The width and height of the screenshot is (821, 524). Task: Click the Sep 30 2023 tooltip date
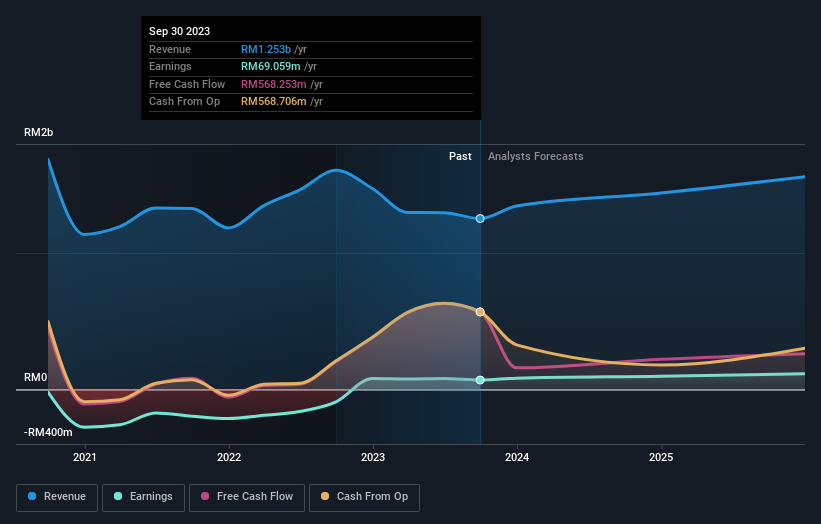(x=180, y=31)
